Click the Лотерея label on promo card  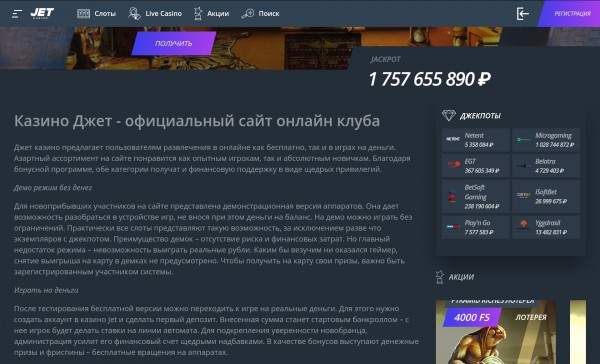531,317
